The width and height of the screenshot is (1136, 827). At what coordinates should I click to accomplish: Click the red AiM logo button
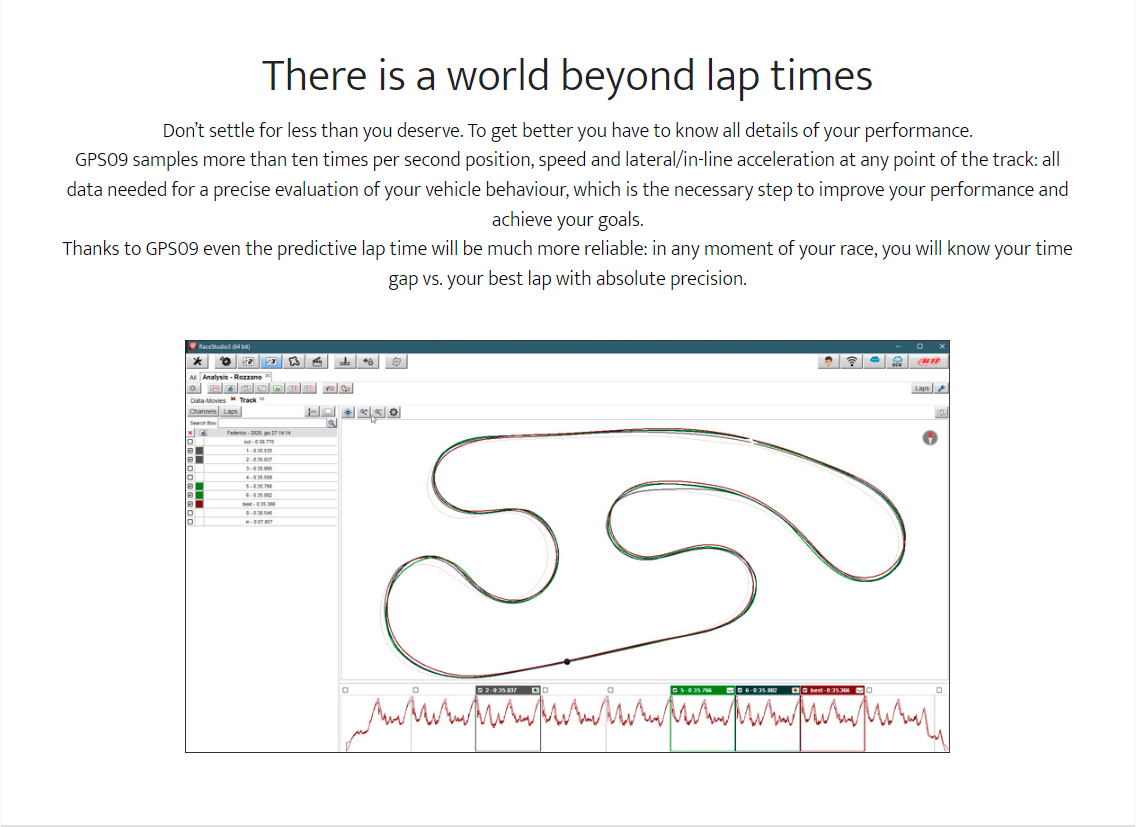[x=929, y=361]
